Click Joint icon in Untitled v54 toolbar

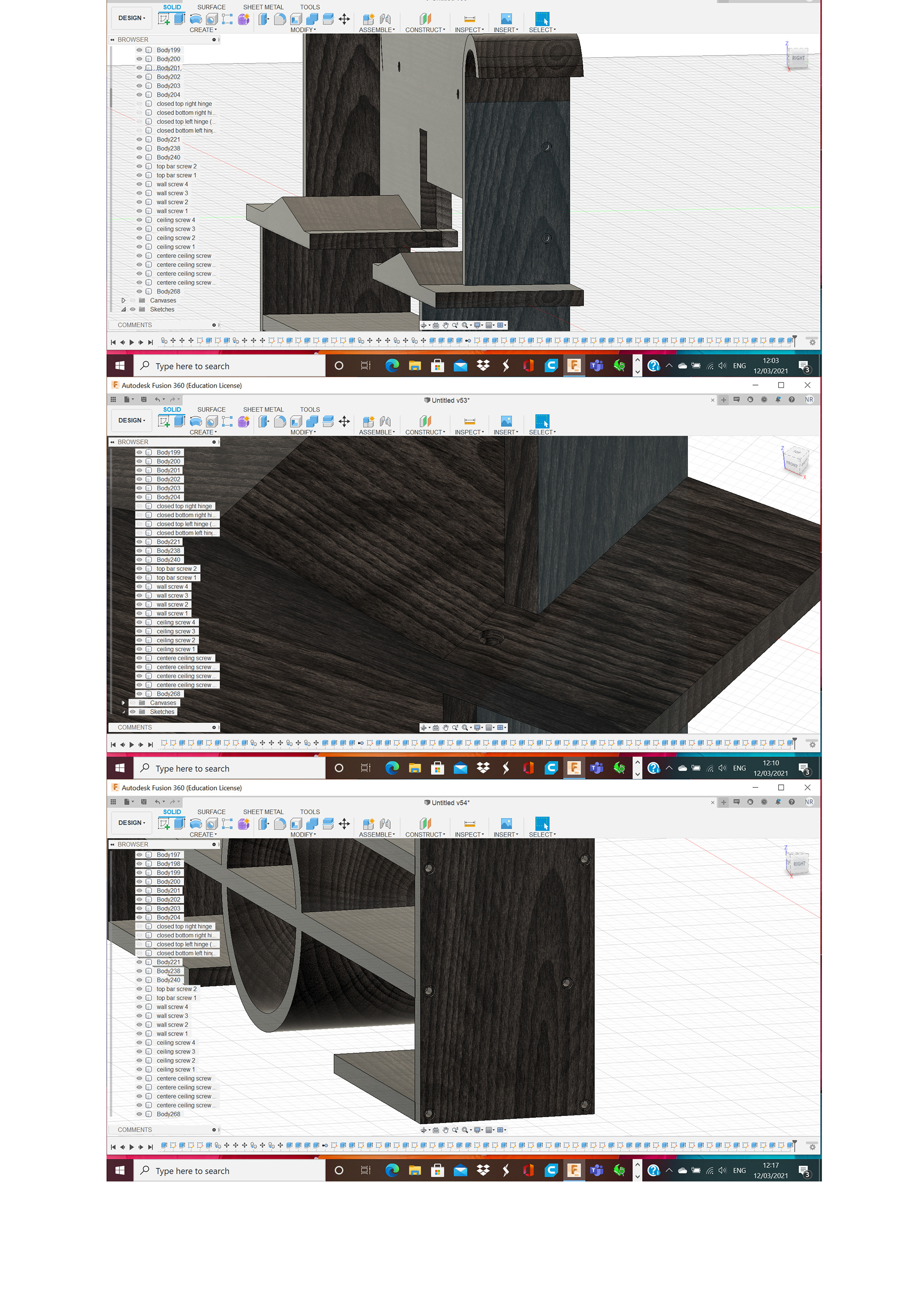[x=385, y=824]
